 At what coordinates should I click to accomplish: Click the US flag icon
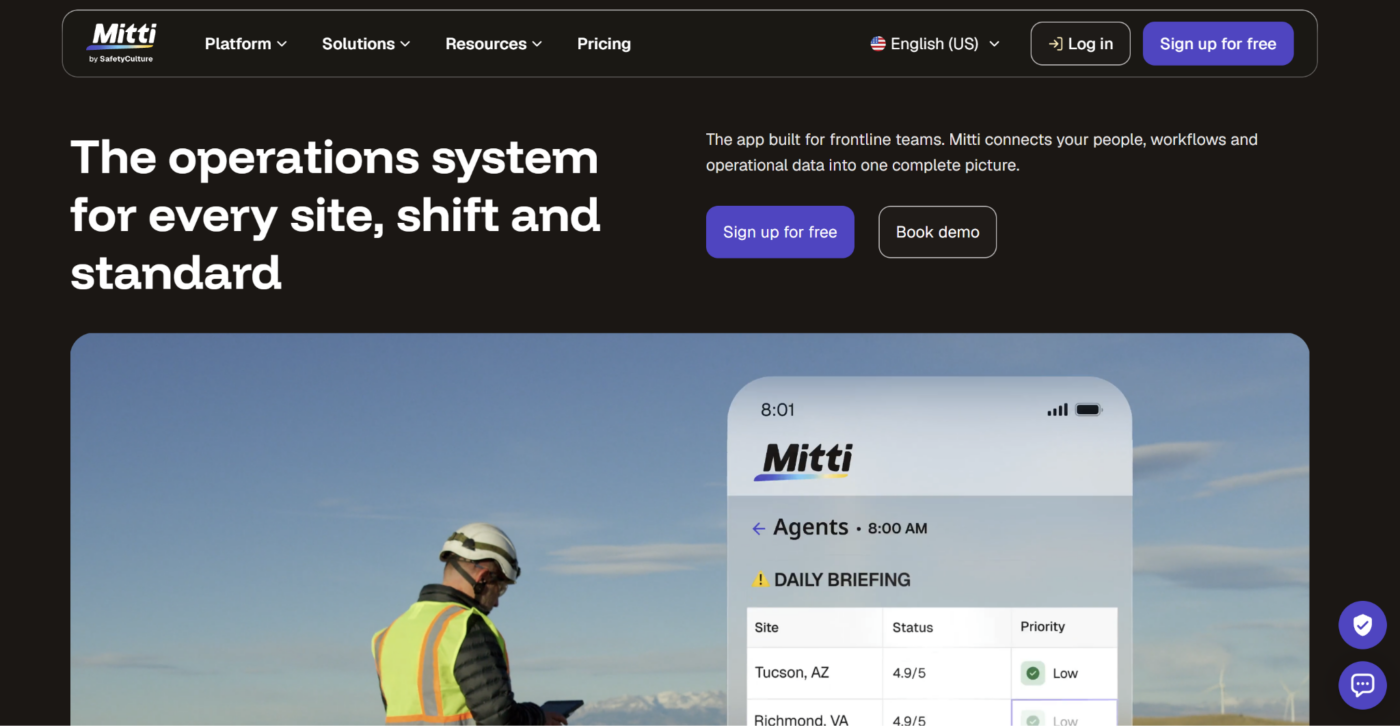[878, 44]
